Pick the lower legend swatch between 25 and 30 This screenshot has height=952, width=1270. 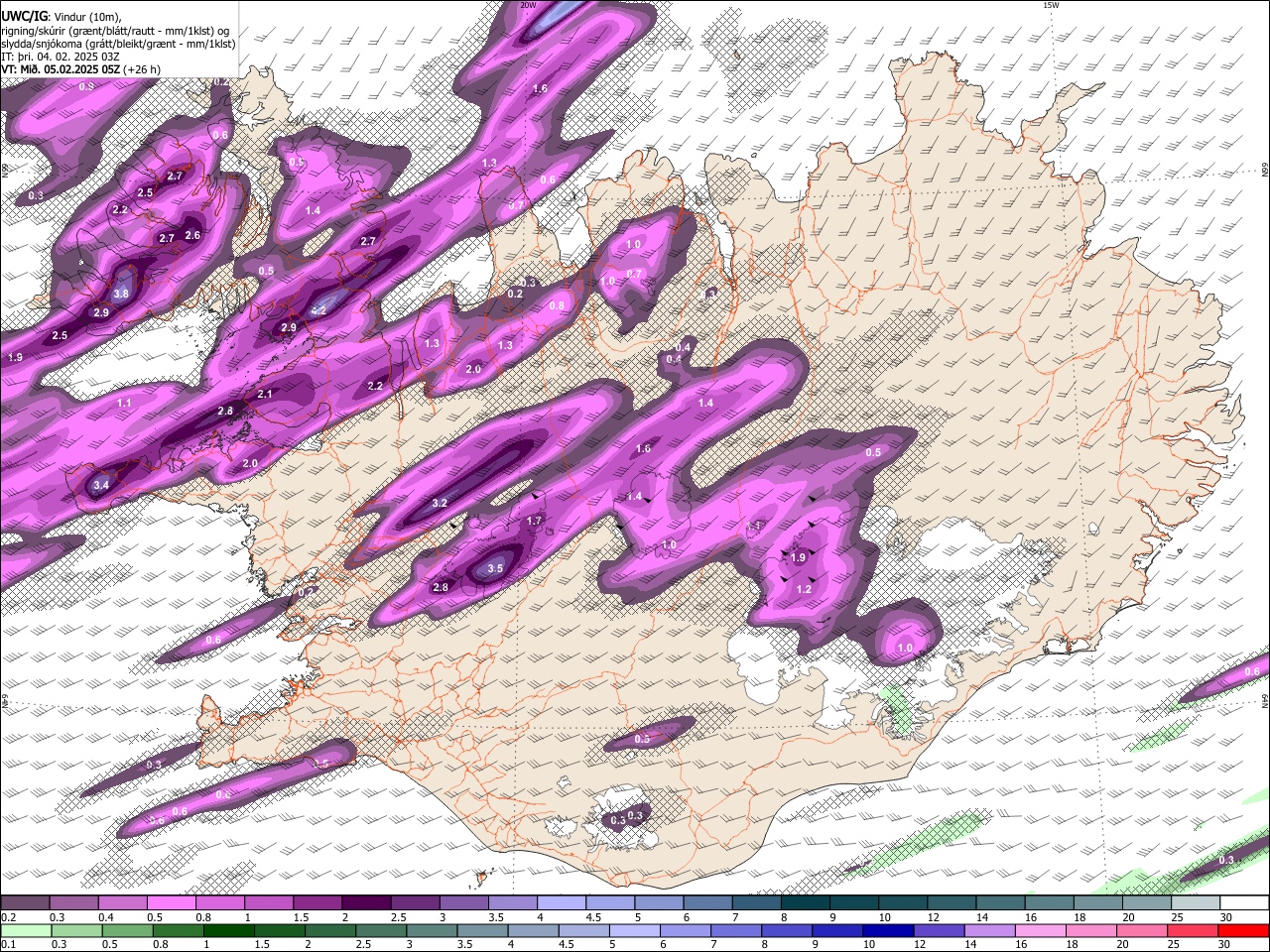pyautogui.click(x=1192, y=930)
